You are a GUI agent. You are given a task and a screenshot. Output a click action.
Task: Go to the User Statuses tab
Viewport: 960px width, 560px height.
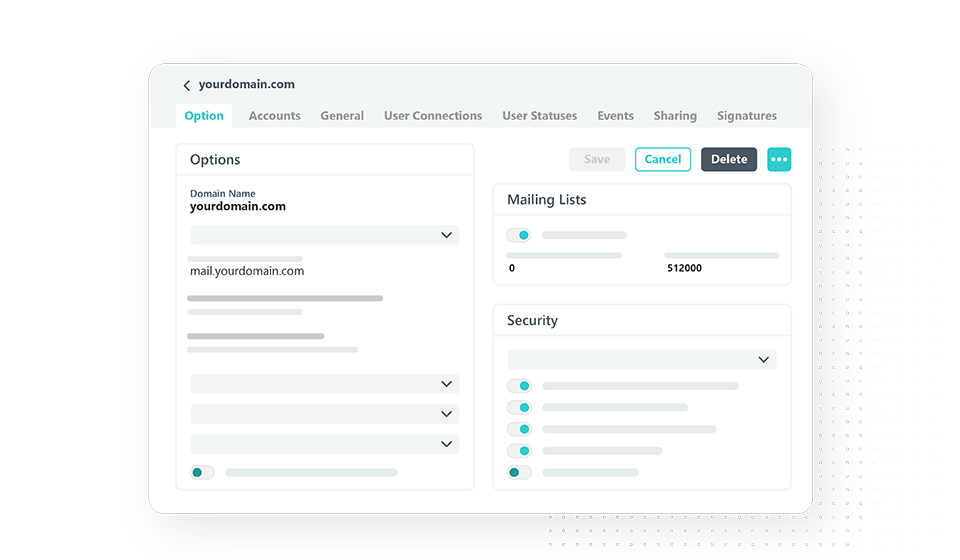coord(539,116)
